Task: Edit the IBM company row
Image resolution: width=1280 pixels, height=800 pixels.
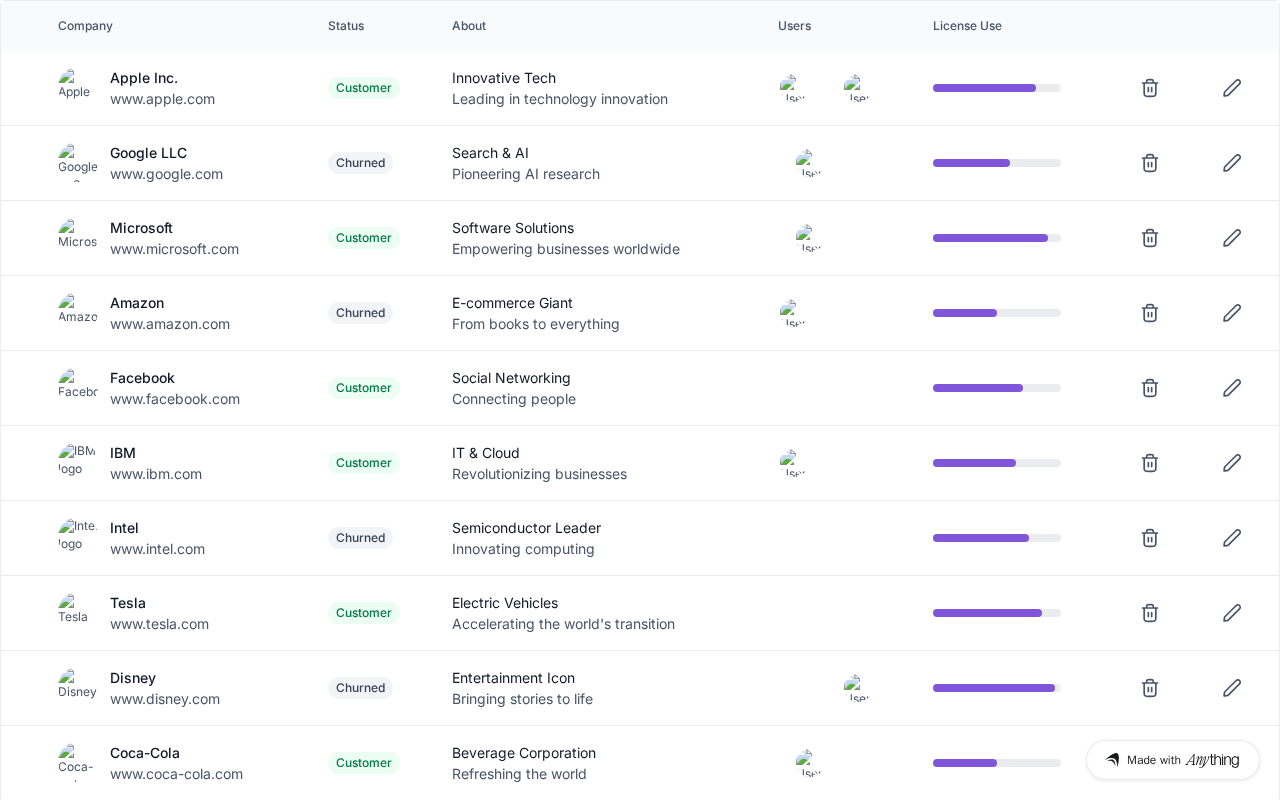Action: click(1232, 463)
